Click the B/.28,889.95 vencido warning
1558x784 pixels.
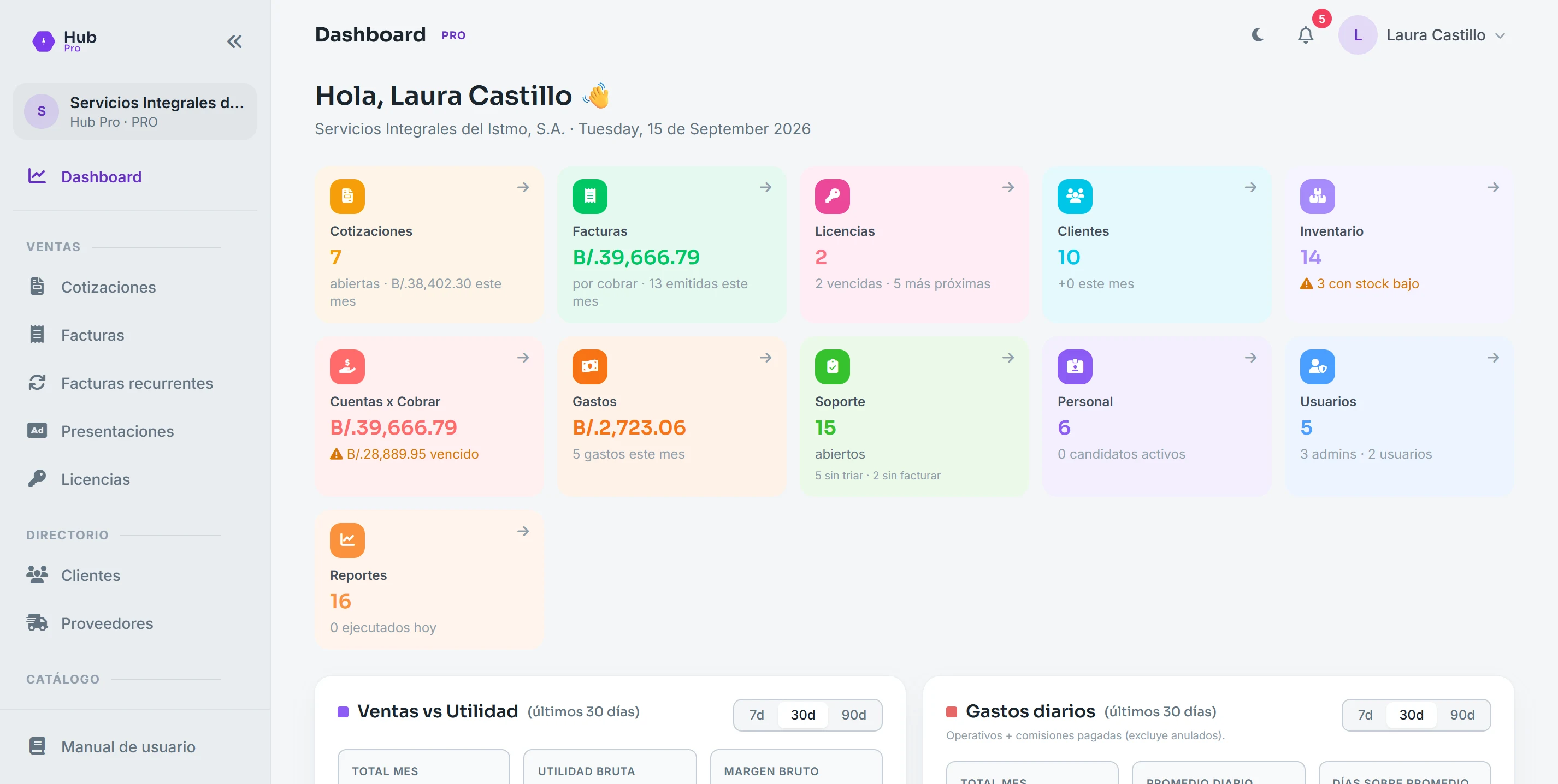(404, 454)
